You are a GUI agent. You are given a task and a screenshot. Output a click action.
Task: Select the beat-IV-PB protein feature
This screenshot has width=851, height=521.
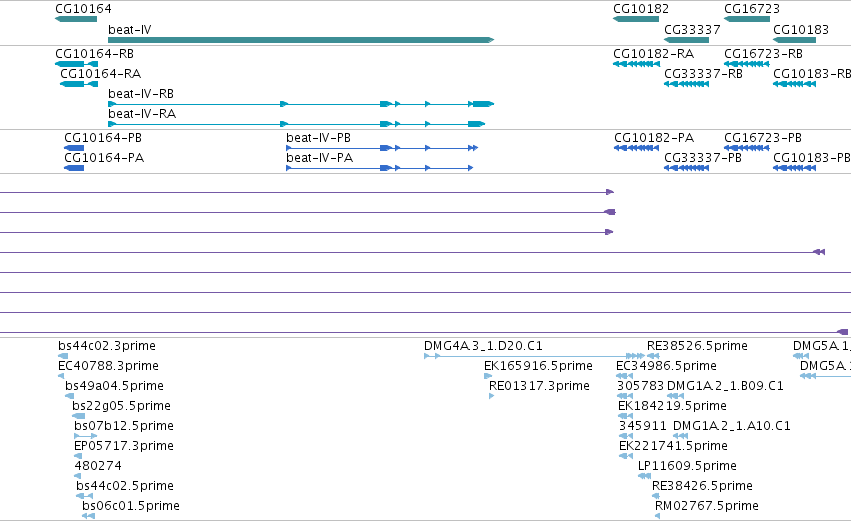tap(382, 148)
